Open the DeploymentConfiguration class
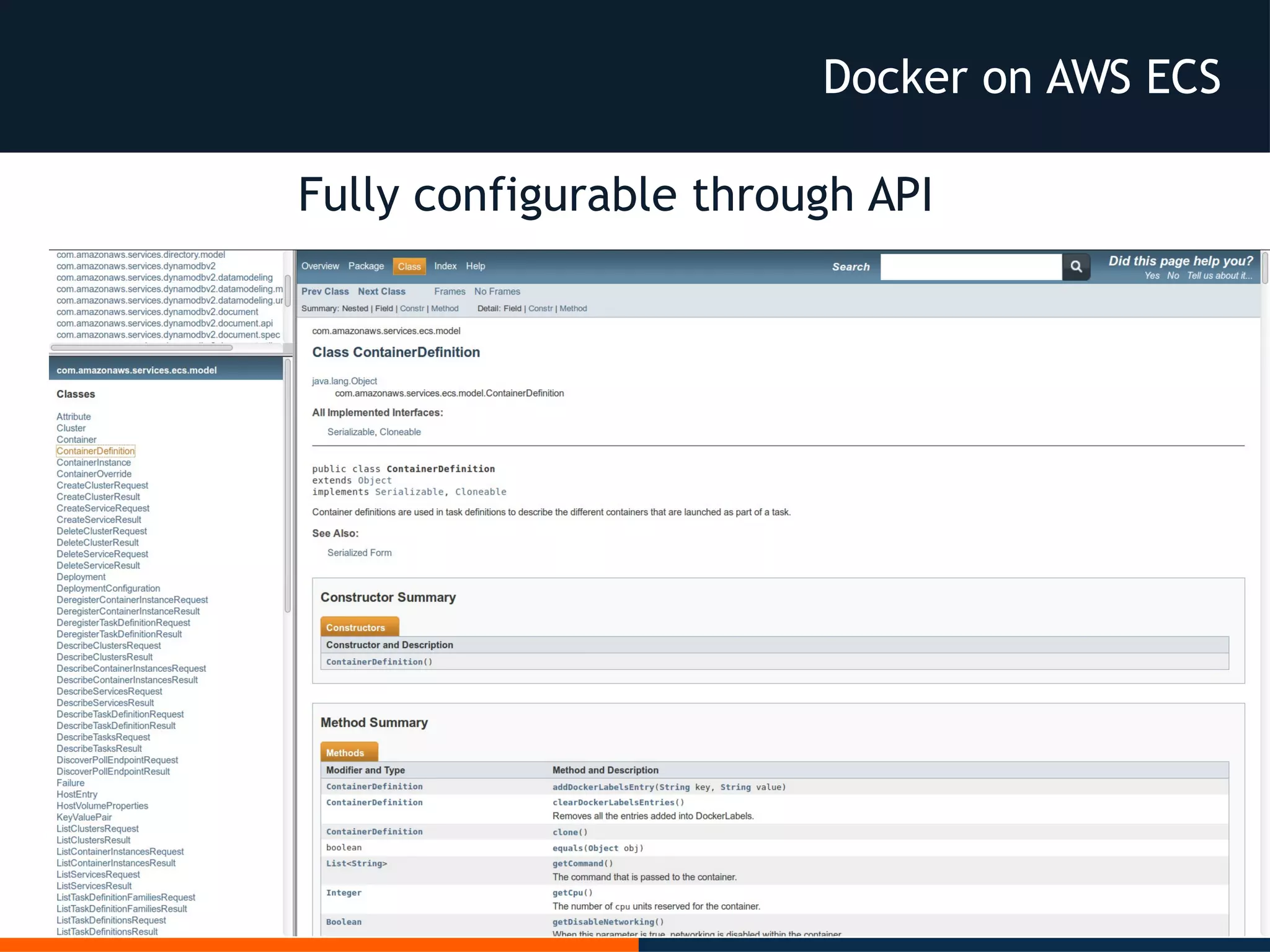Screen dimensions: 1270x952 click(108, 589)
